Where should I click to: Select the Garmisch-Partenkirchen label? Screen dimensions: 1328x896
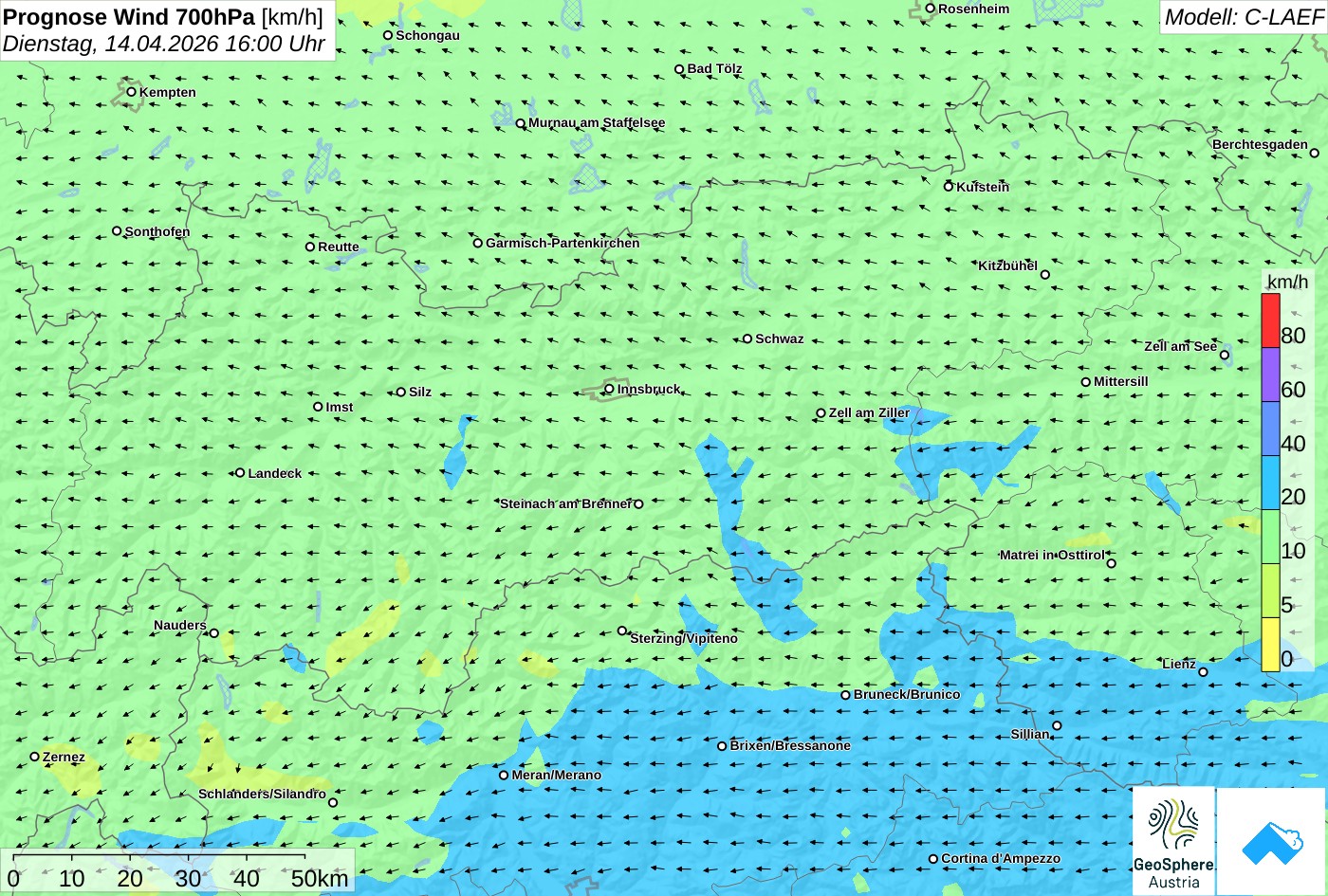tap(563, 243)
